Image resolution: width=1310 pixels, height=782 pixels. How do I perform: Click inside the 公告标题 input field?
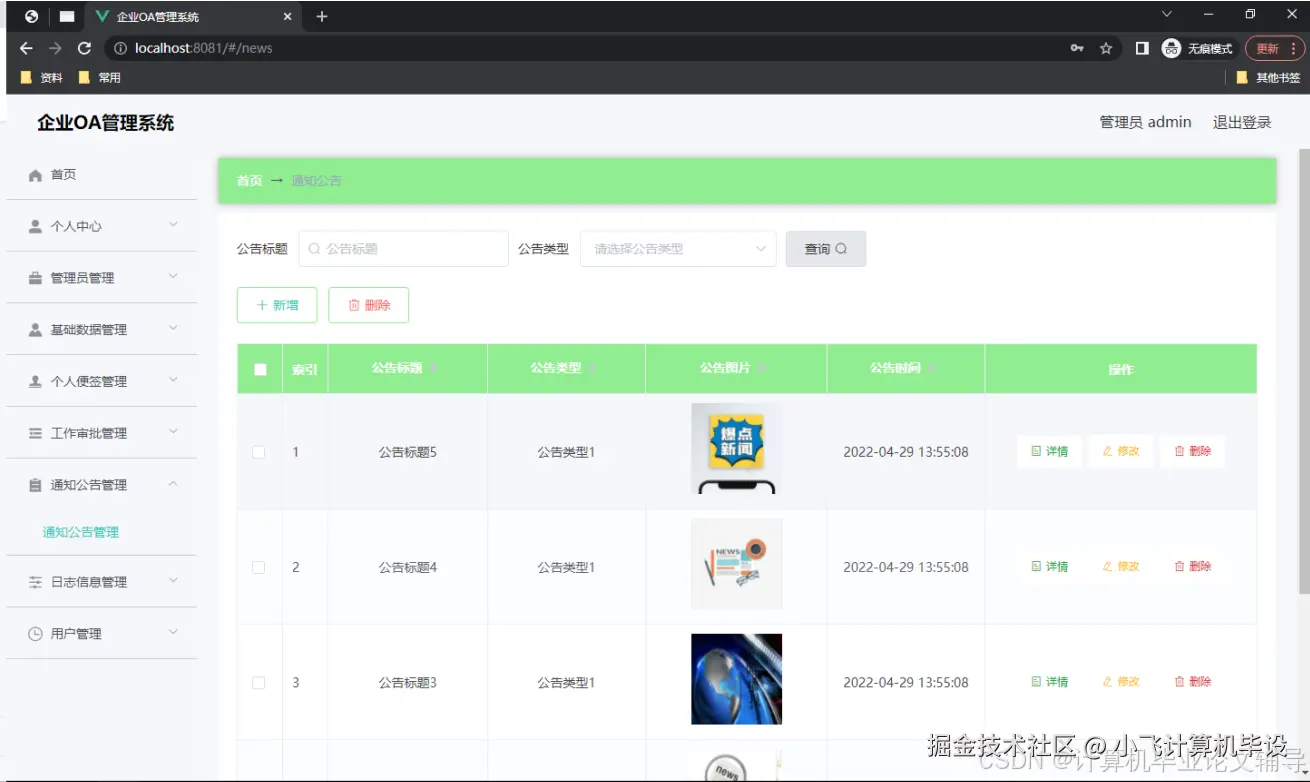pyautogui.click(x=403, y=248)
